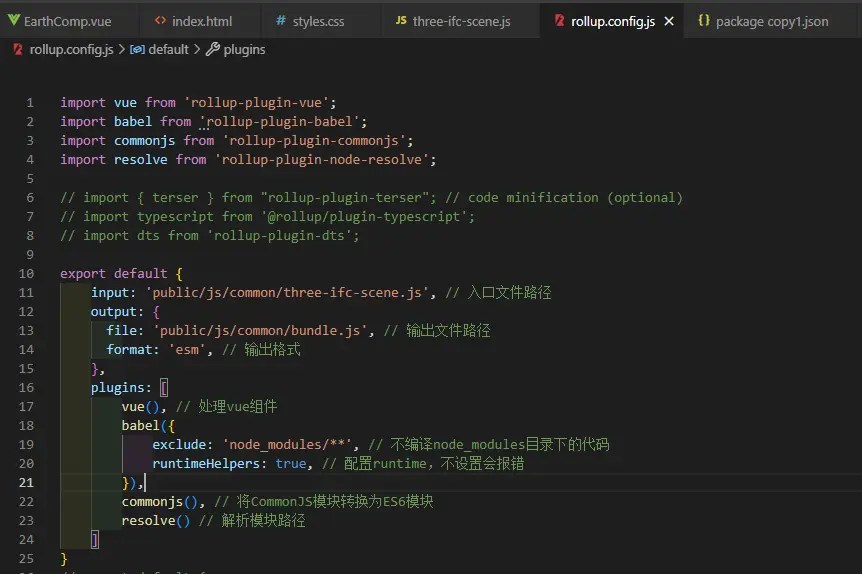Click the '// 输出格式' comment
862x574 pixels.
tap(261, 350)
